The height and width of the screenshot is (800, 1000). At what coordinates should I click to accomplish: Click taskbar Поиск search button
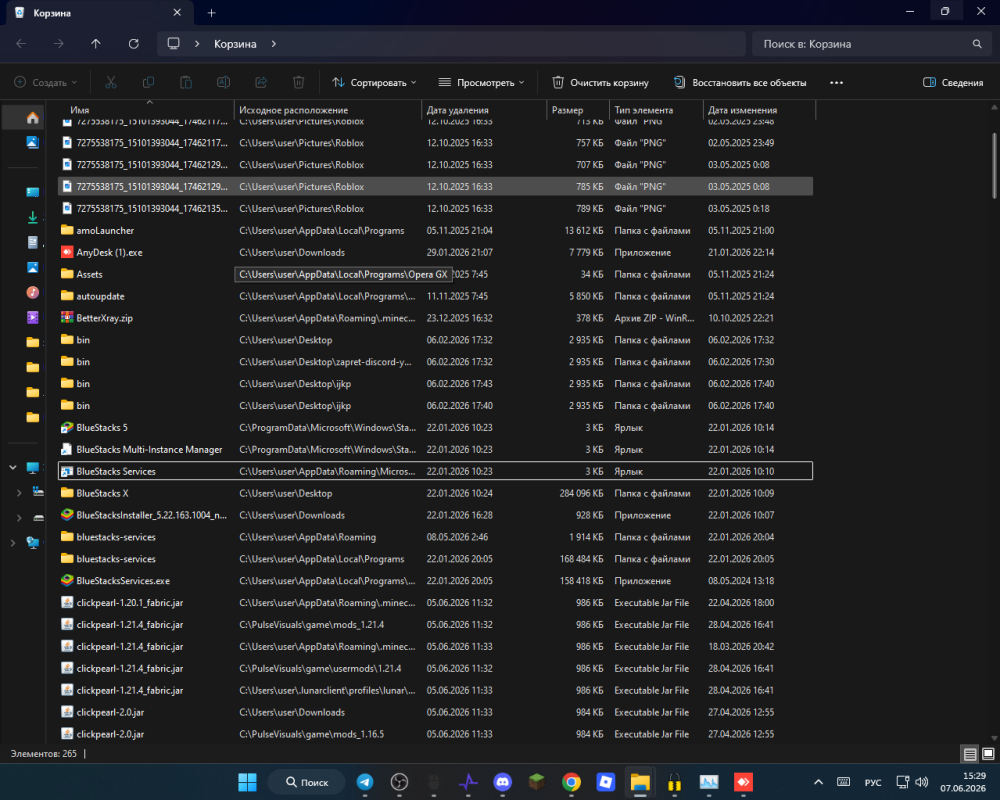307,781
